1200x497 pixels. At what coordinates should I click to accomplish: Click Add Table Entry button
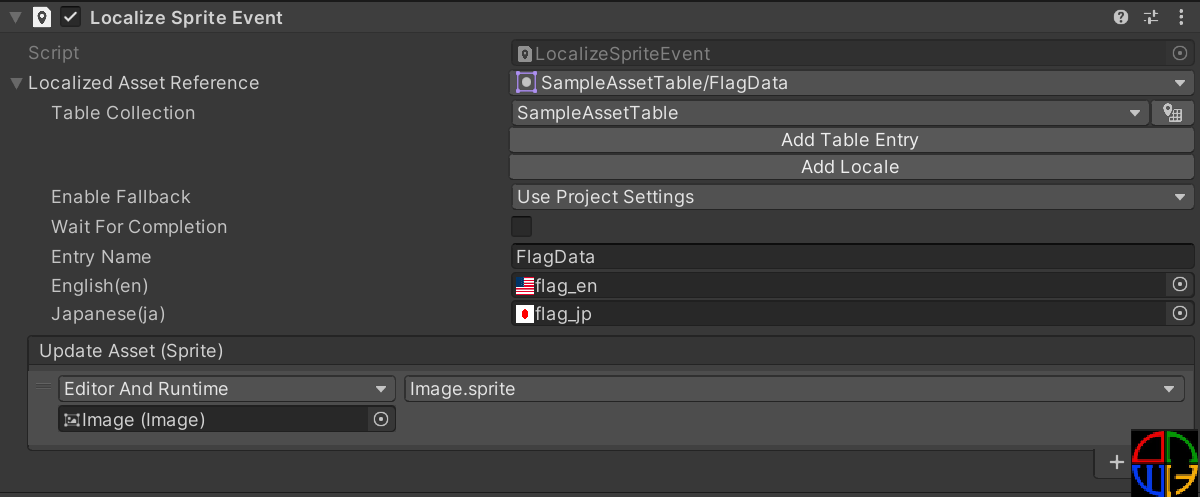point(851,140)
